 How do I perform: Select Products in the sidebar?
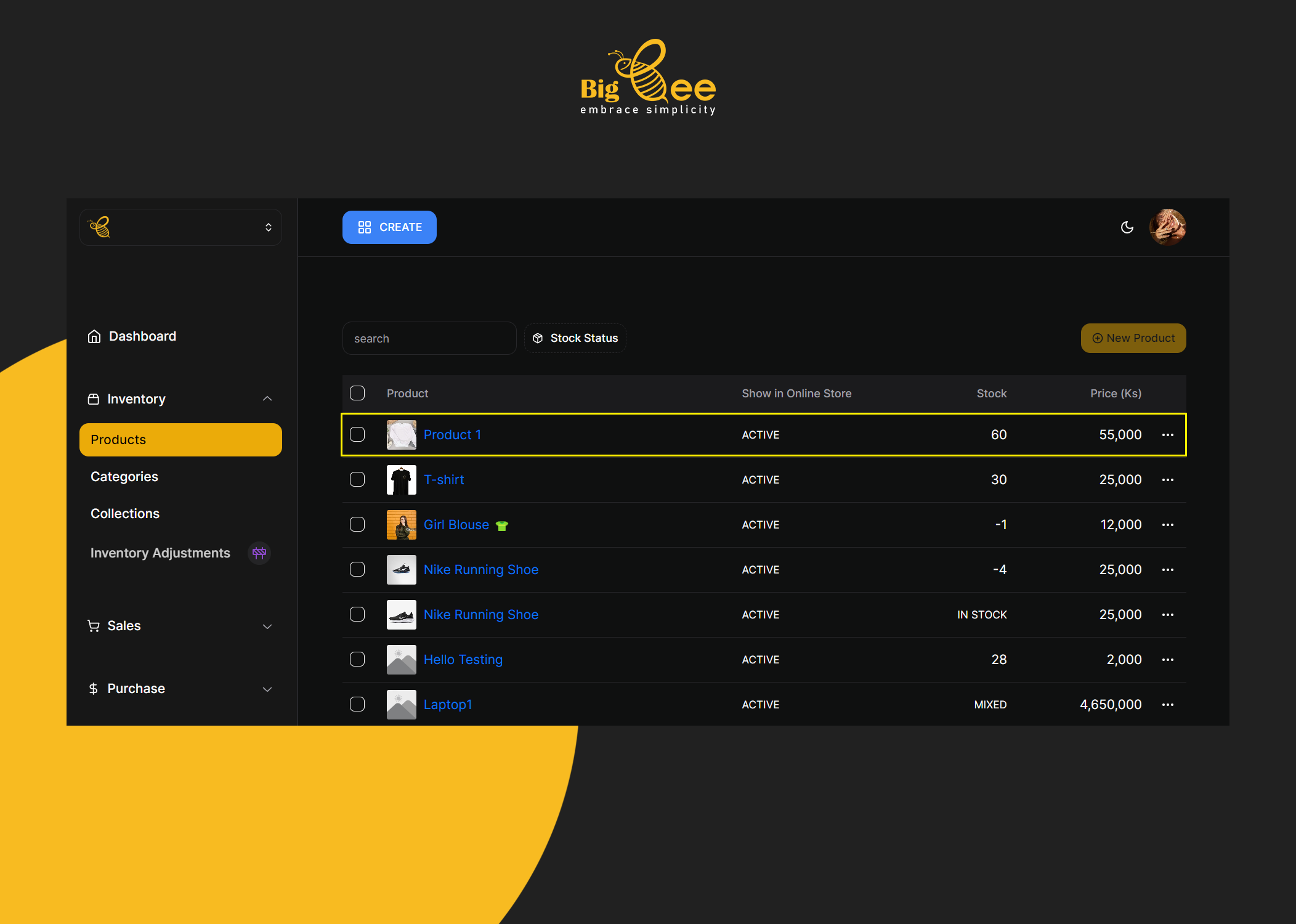pos(180,440)
